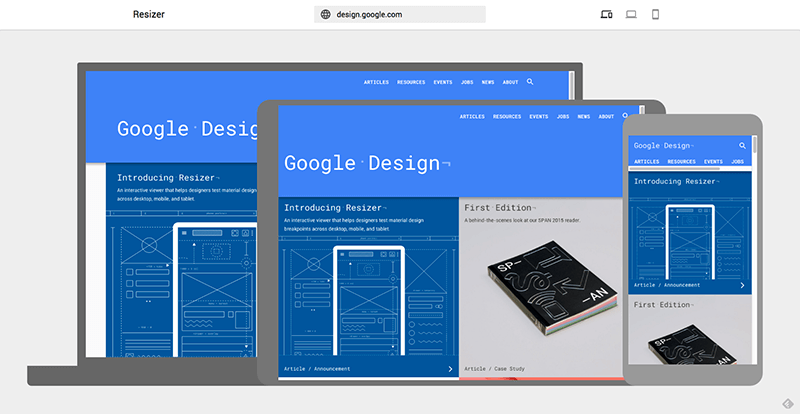800x414 pixels.
Task: Click Article / Case Study label in the tablet preview
Action: coord(494,369)
